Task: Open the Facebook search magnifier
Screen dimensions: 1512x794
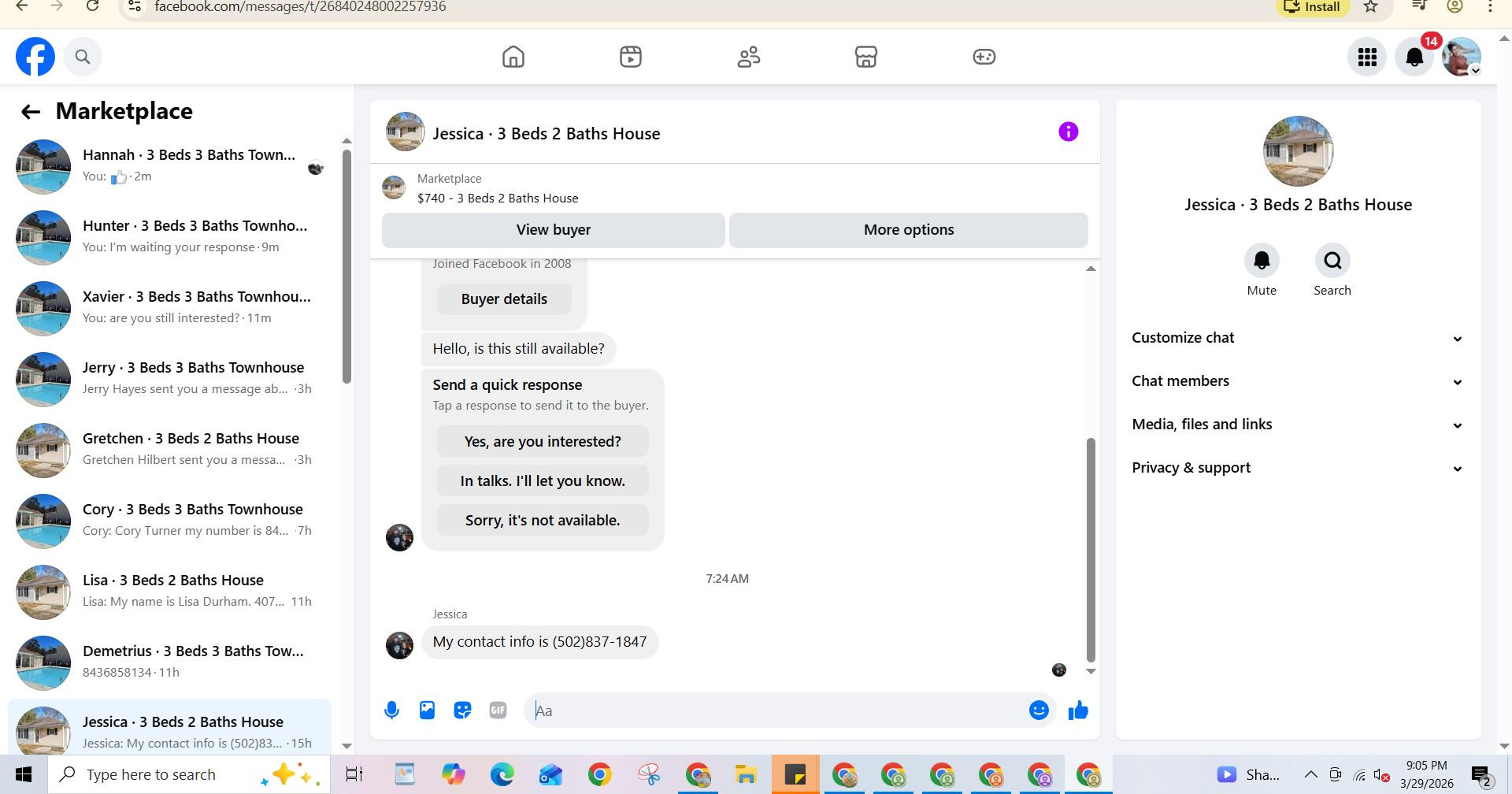Action: pos(83,57)
